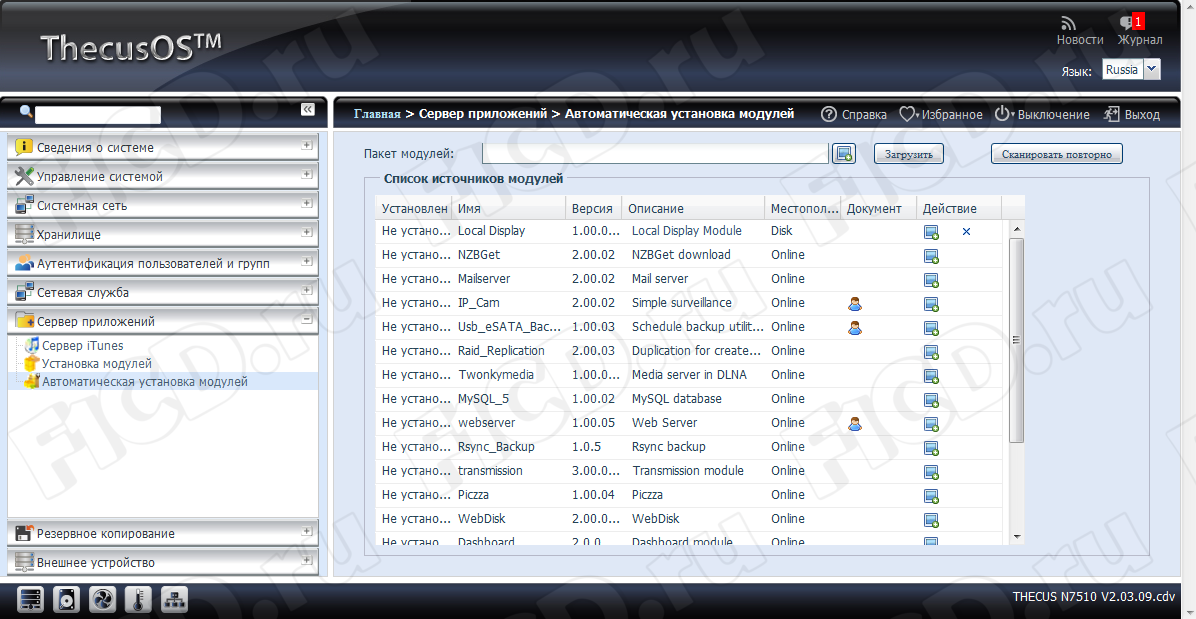This screenshot has width=1196, height=619.
Task: Open the document icon for webserver
Action: [854, 423]
